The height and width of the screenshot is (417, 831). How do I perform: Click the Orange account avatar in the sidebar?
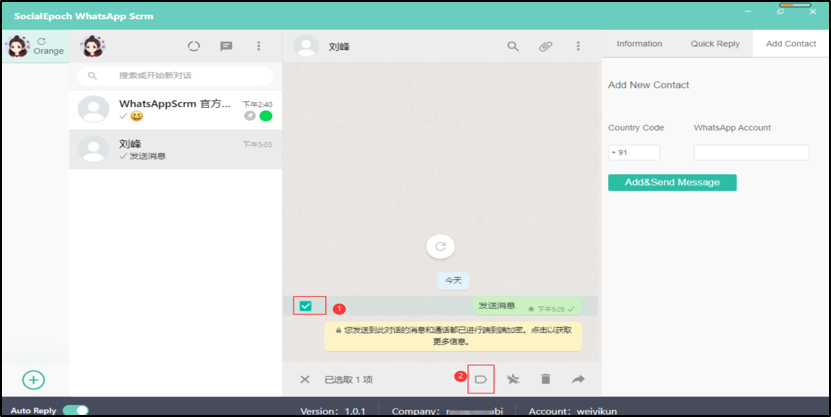(x=17, y=47)
